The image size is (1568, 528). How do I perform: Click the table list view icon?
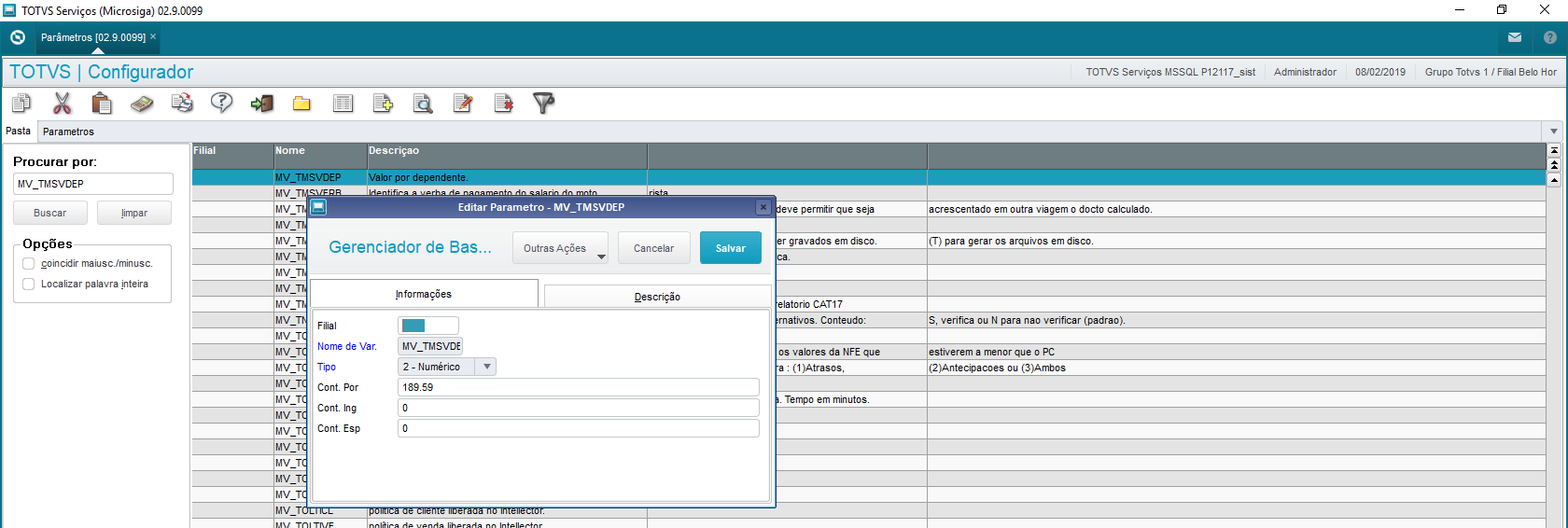tap(343, 104)
